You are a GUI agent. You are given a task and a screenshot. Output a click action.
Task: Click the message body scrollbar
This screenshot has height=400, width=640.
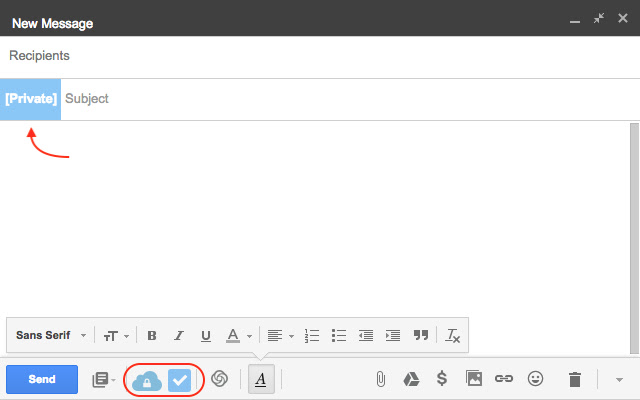click(x=634, y=240)
